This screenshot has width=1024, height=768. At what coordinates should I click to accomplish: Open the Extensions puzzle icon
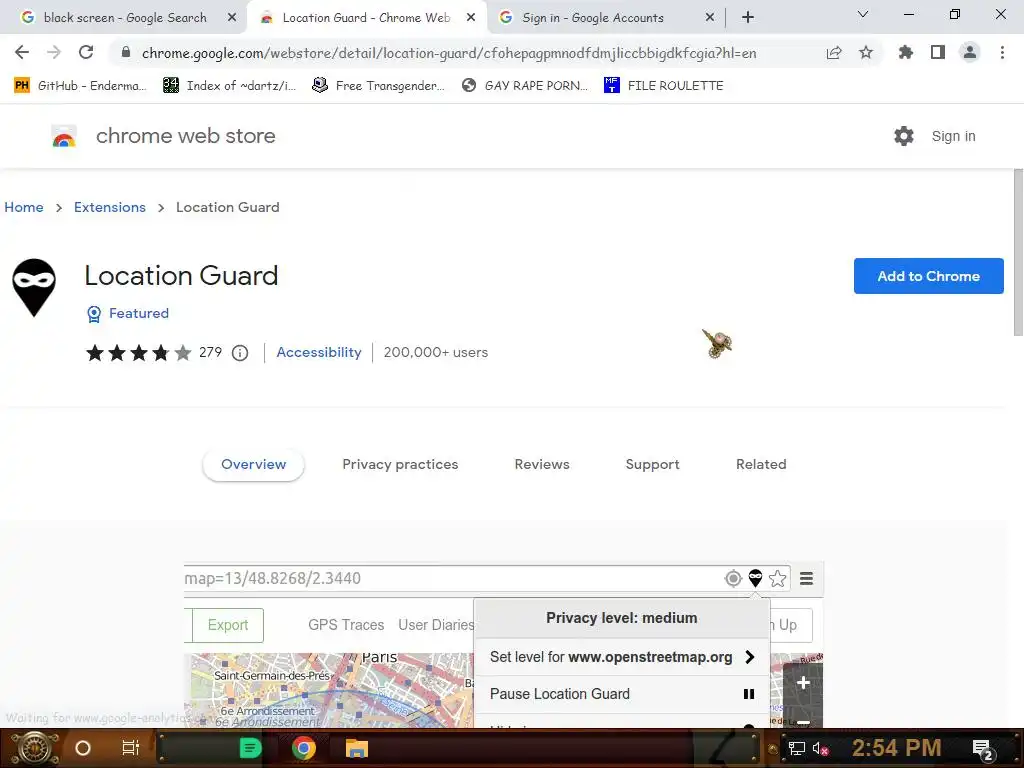(906, 52)
